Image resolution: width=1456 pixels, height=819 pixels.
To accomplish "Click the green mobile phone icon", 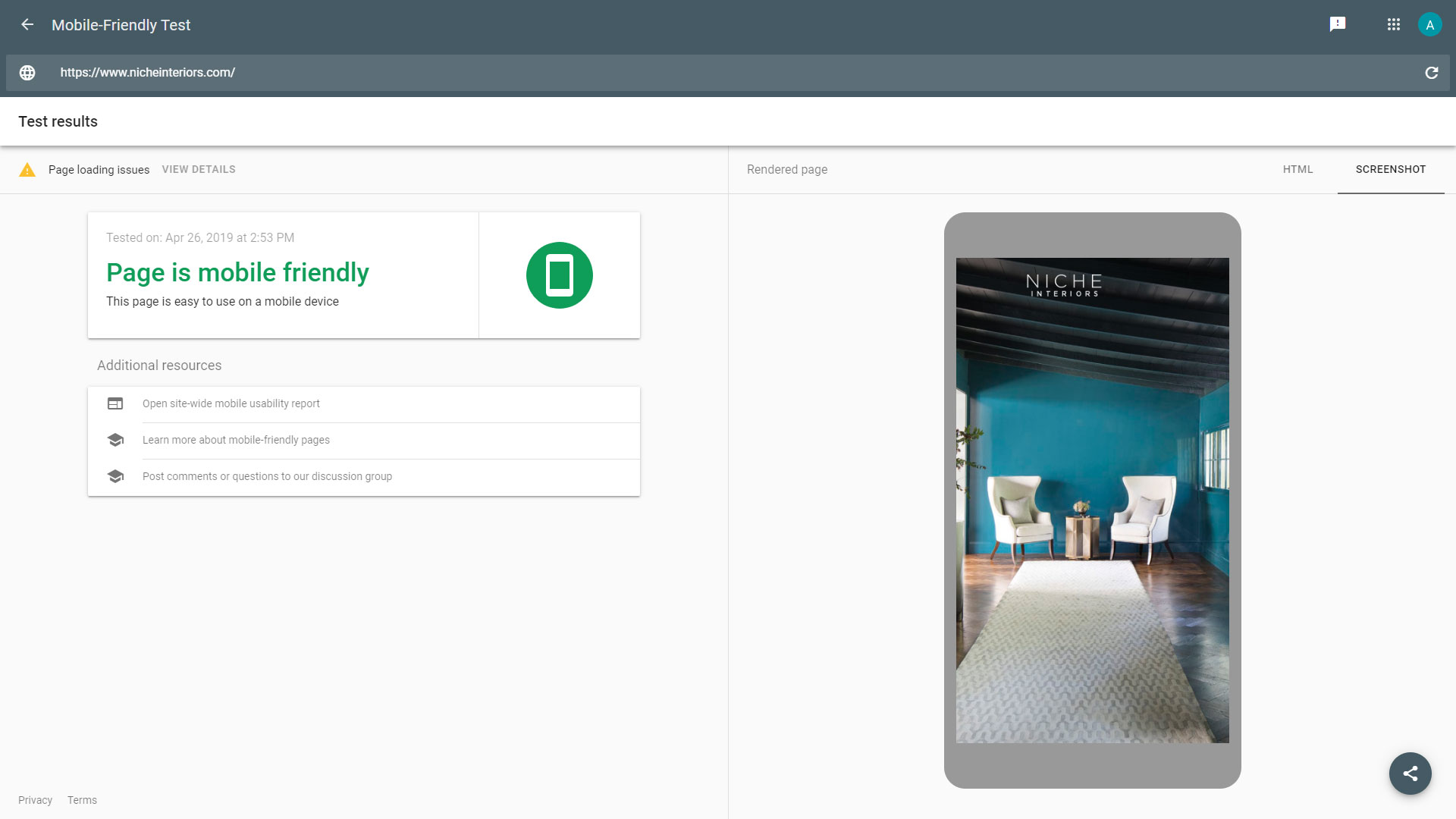I will 559,275.
